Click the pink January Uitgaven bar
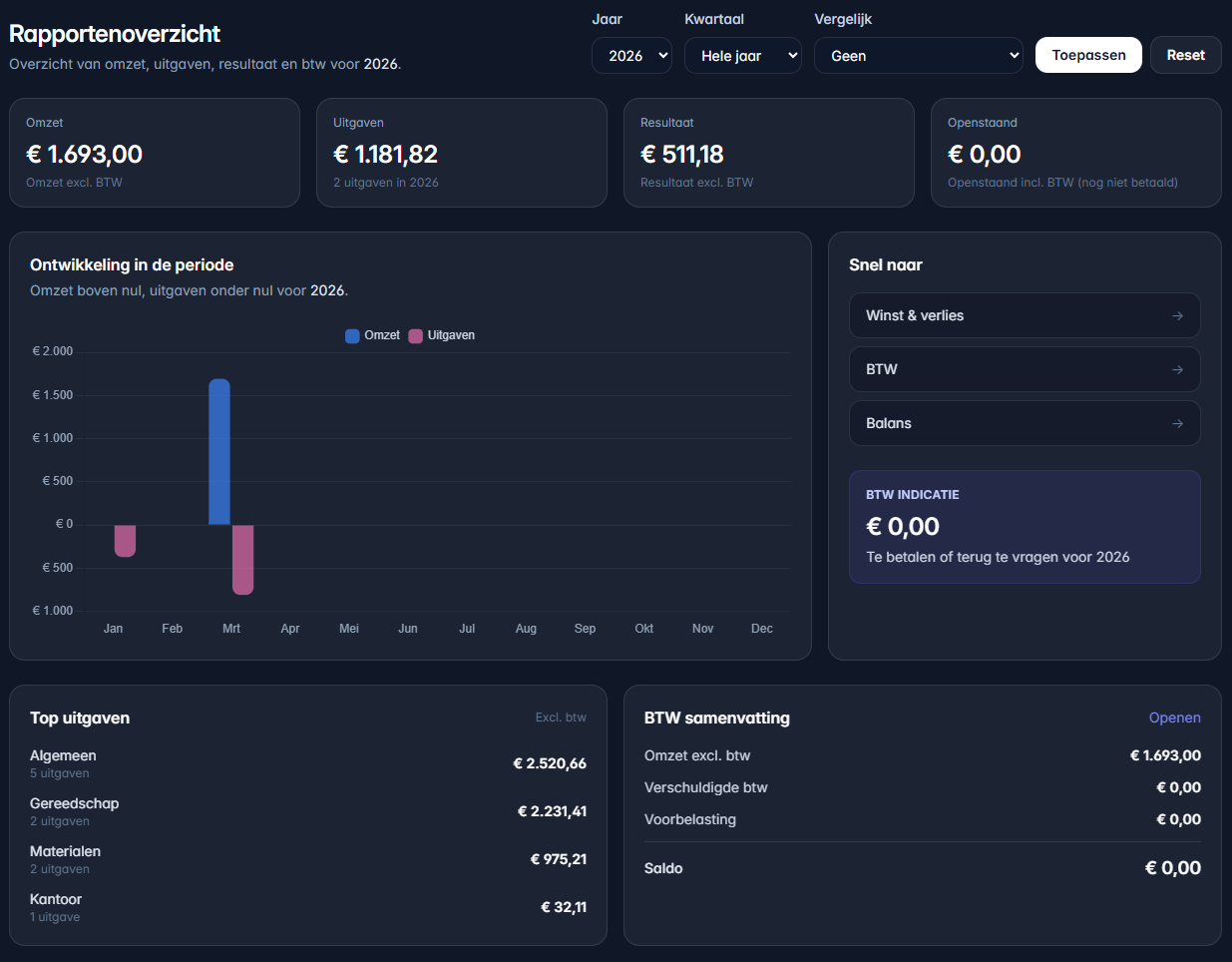 [125, 540]
